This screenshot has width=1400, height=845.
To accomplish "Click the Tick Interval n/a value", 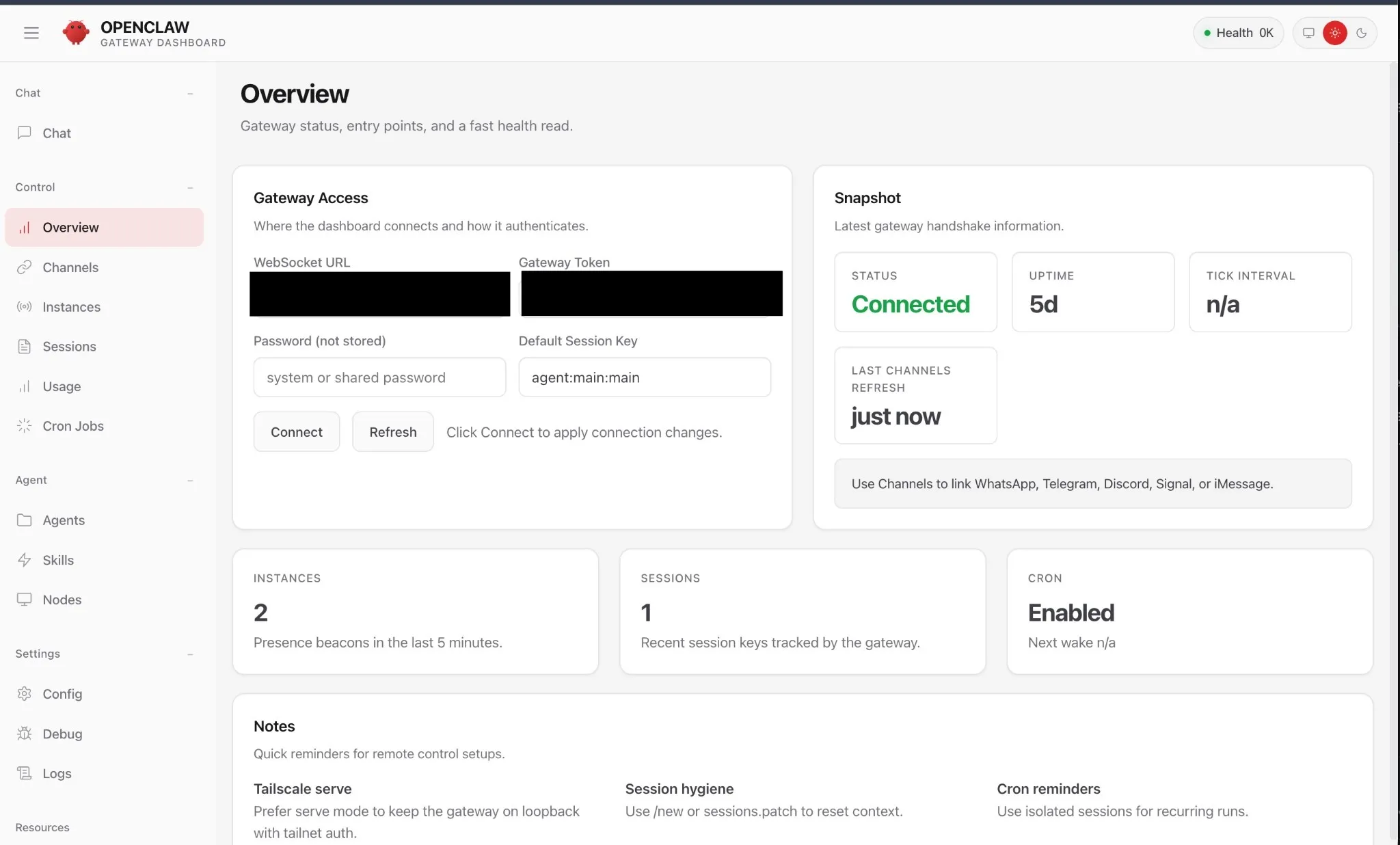I will click(x=1223, y=304).
